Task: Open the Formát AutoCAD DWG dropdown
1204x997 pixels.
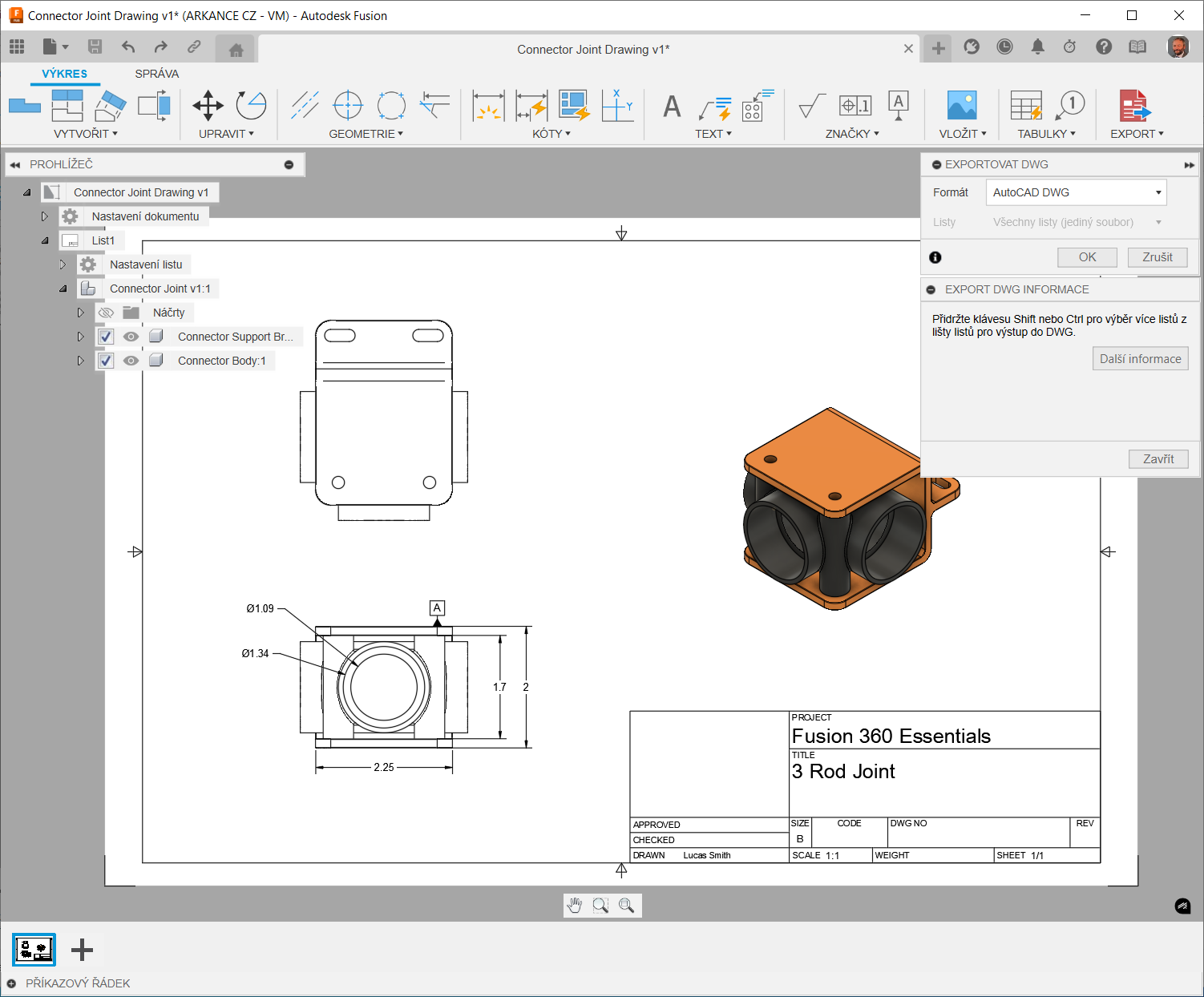Action: click(x=1076, y=192)
